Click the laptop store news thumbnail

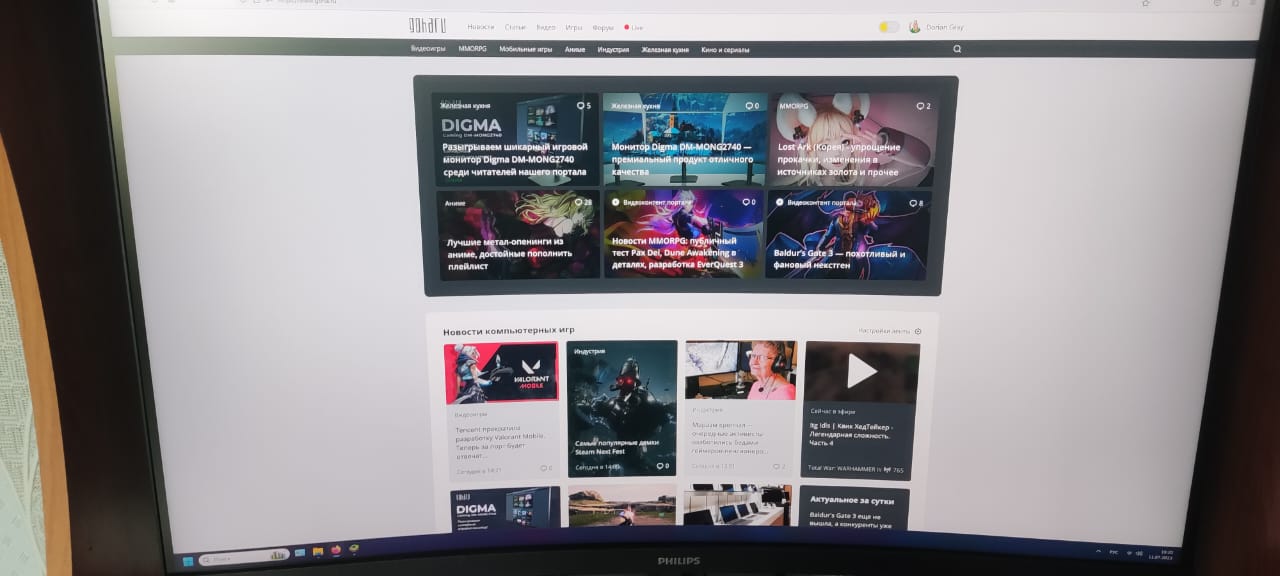(x=737, y=506)
